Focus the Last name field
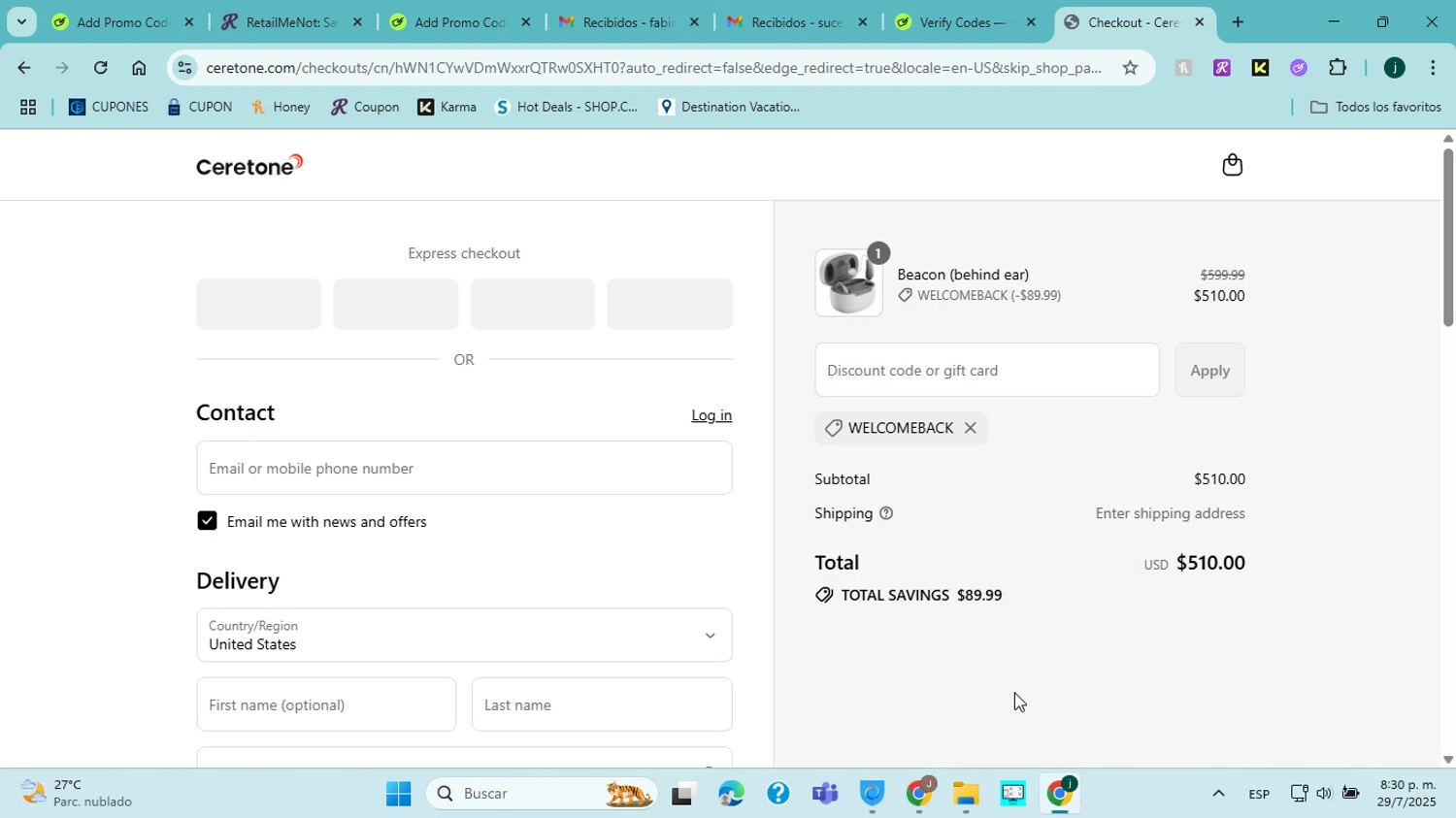1456x818 pixels. click(602, 704)
